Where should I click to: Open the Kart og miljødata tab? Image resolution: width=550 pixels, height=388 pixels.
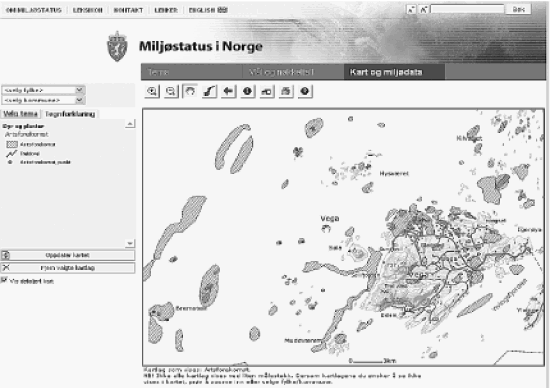[x=394, y=72]
